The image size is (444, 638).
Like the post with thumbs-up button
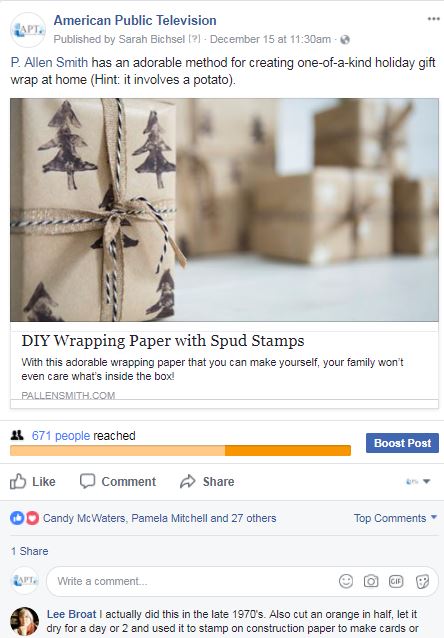[33, 481]
